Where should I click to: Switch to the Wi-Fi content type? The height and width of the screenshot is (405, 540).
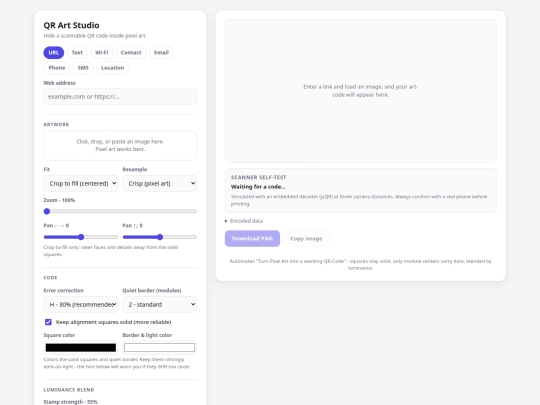tap(102, 53)
